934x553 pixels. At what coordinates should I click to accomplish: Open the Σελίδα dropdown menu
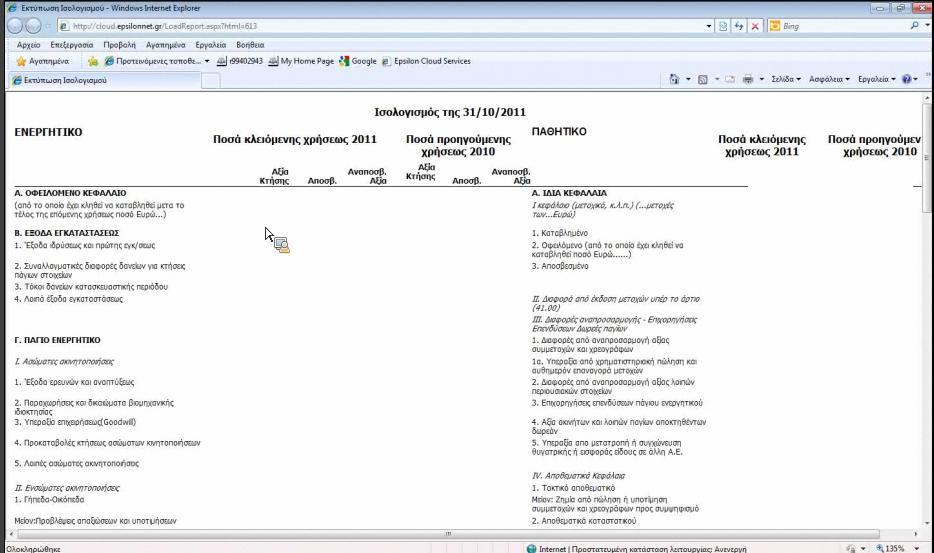tap(786, 79)
